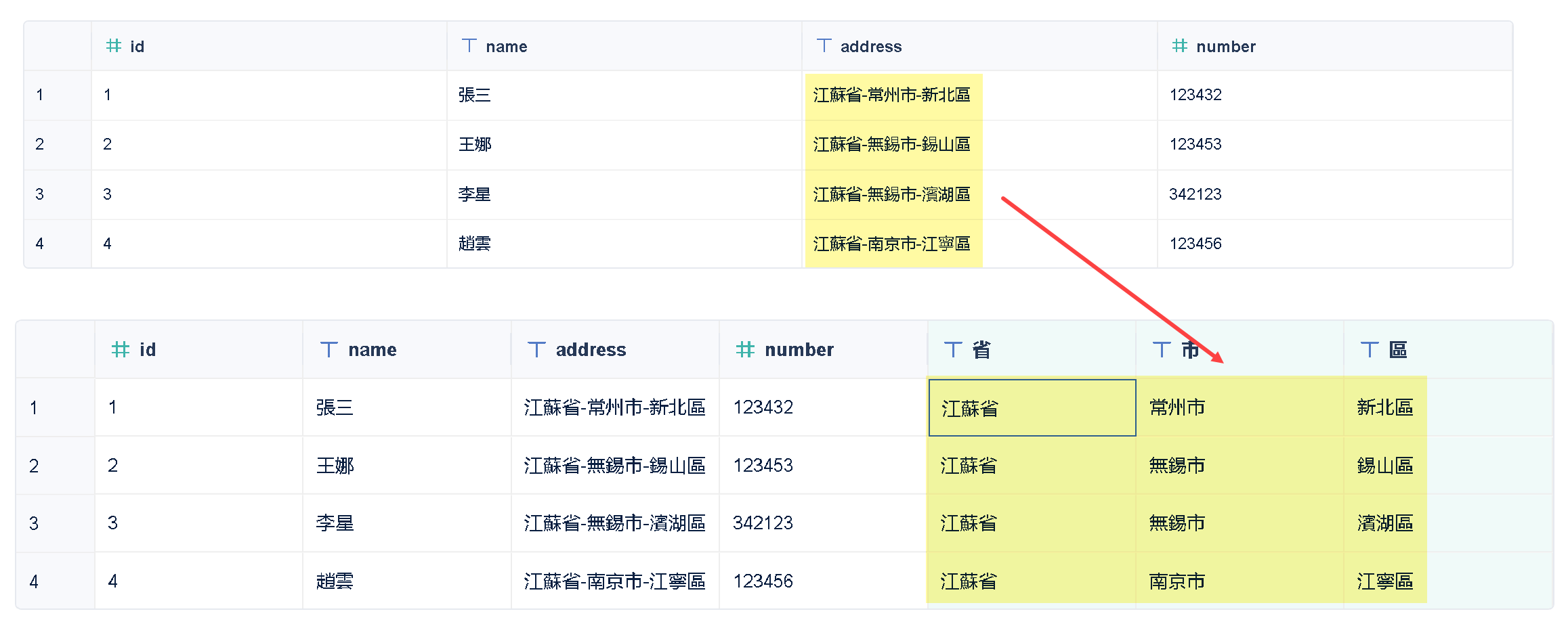1568x643 pixels.
Task: Select the 江寧區 cell in the 區 column
Action: [1385, 581]
